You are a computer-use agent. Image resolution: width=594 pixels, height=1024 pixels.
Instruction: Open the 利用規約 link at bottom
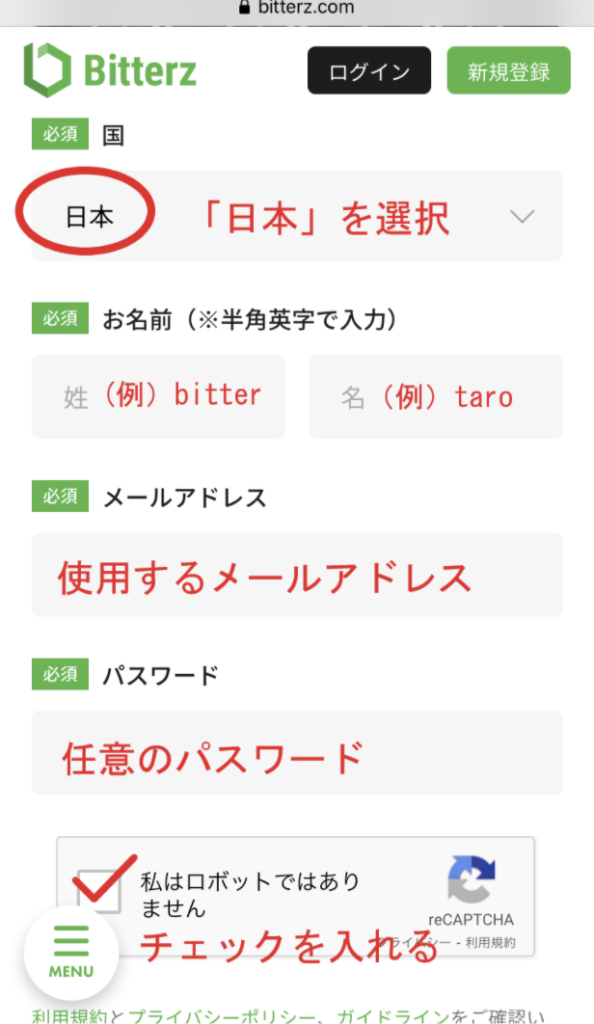point(69,1016)
